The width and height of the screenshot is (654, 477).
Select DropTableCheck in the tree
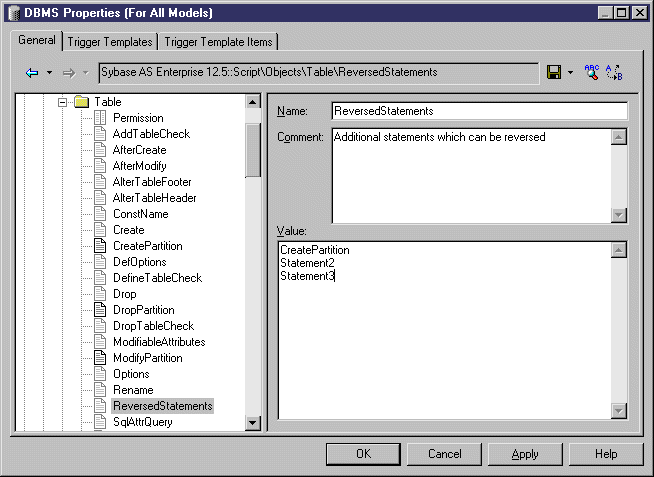[x=153, y=326]
